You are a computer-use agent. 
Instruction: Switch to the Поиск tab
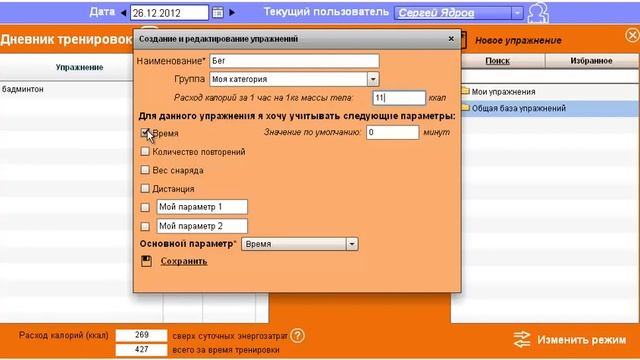(x=498, y=61)
